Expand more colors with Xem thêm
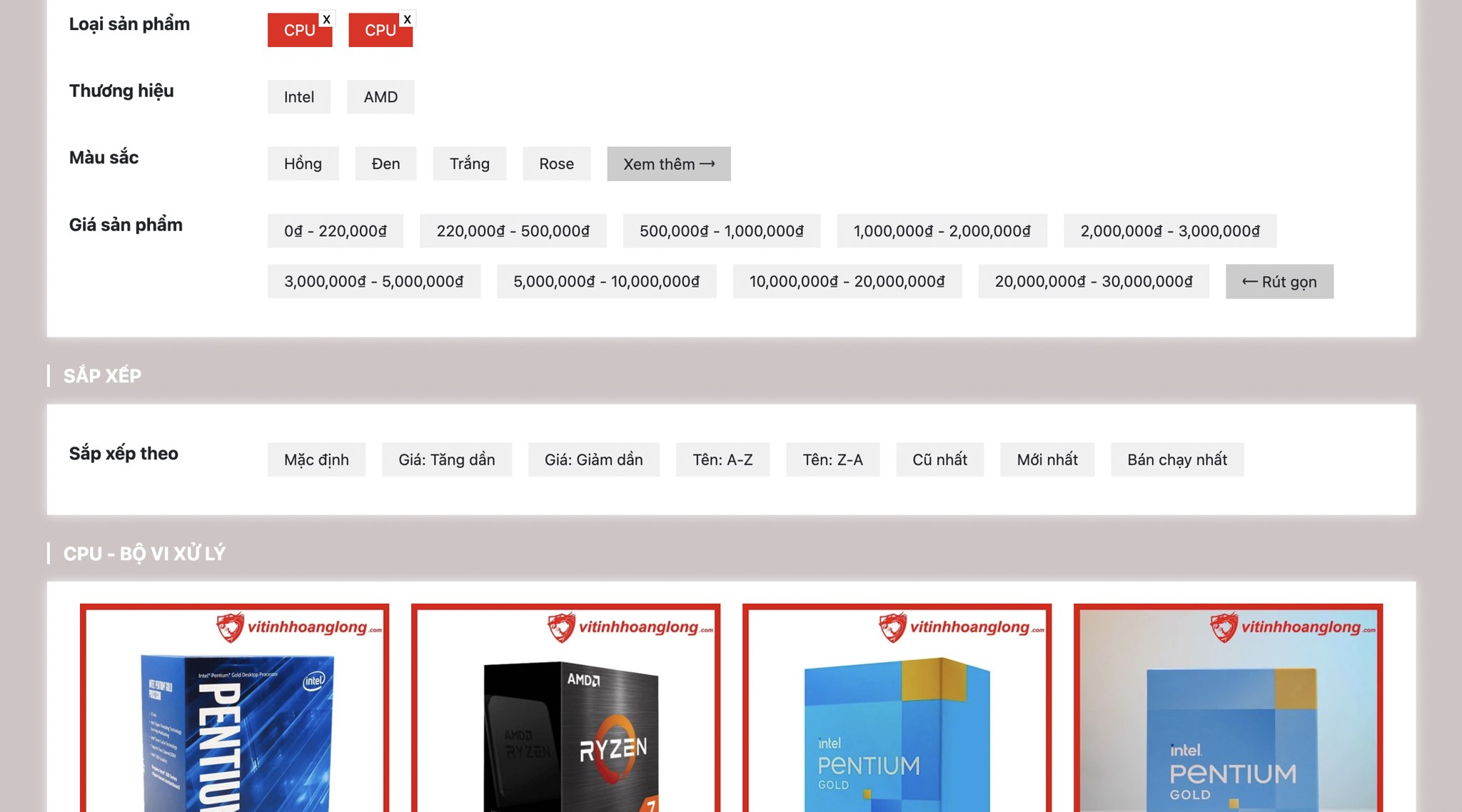The image size is (1462, 812). (x=669, y=164)
